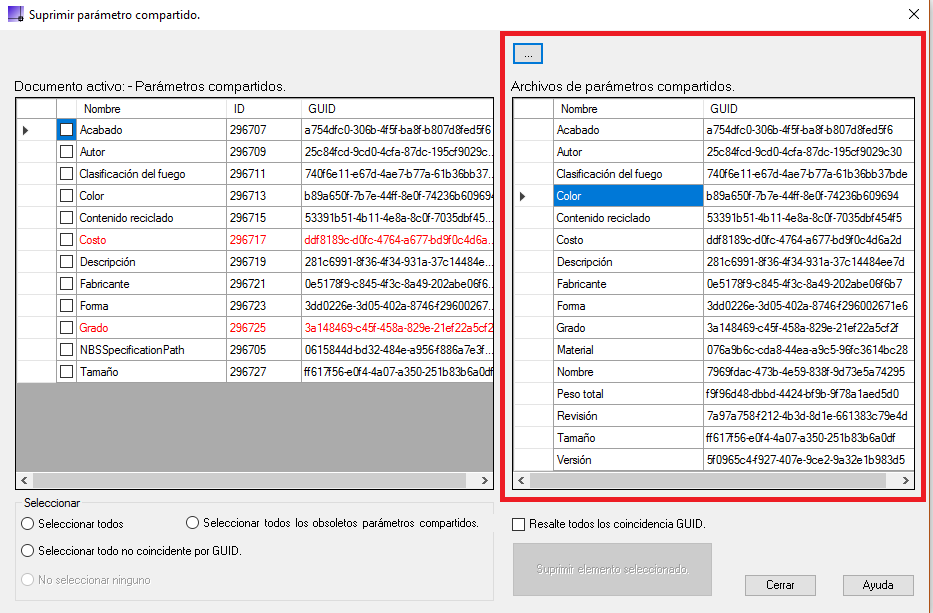Tick the red Grado parameter checkbox

pos(67,328)
